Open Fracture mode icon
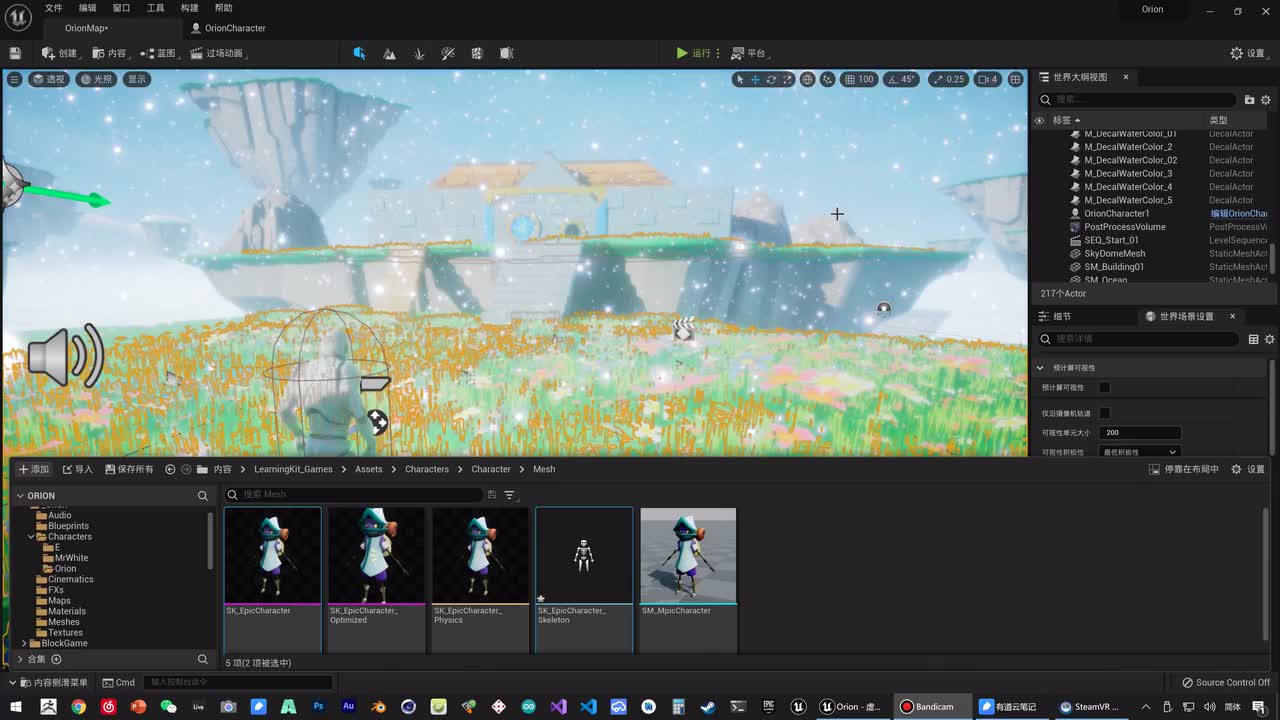Viewport: 1280px width, 720px height. [477, 53]
